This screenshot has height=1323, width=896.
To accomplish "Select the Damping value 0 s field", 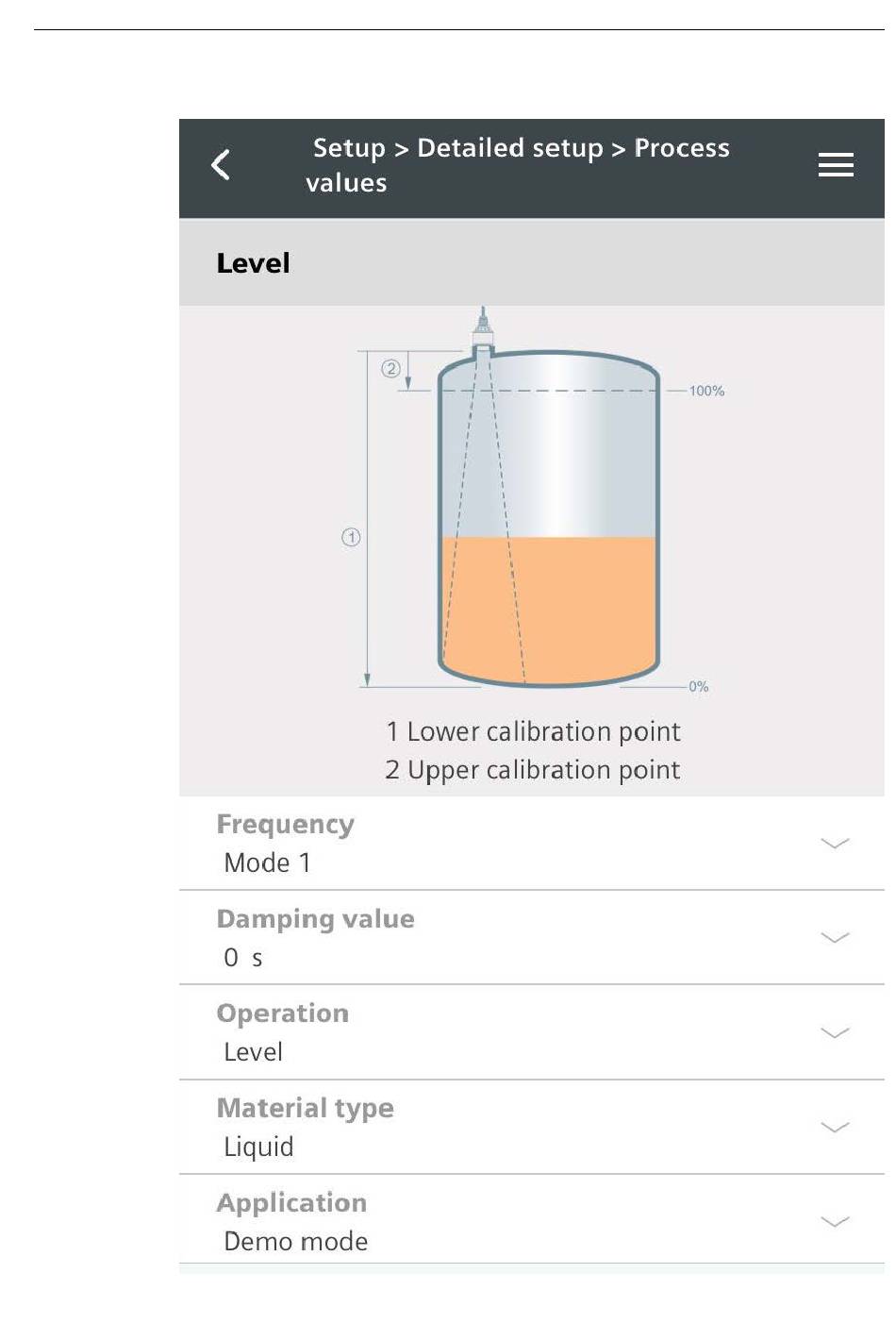I will coord(532,938).
